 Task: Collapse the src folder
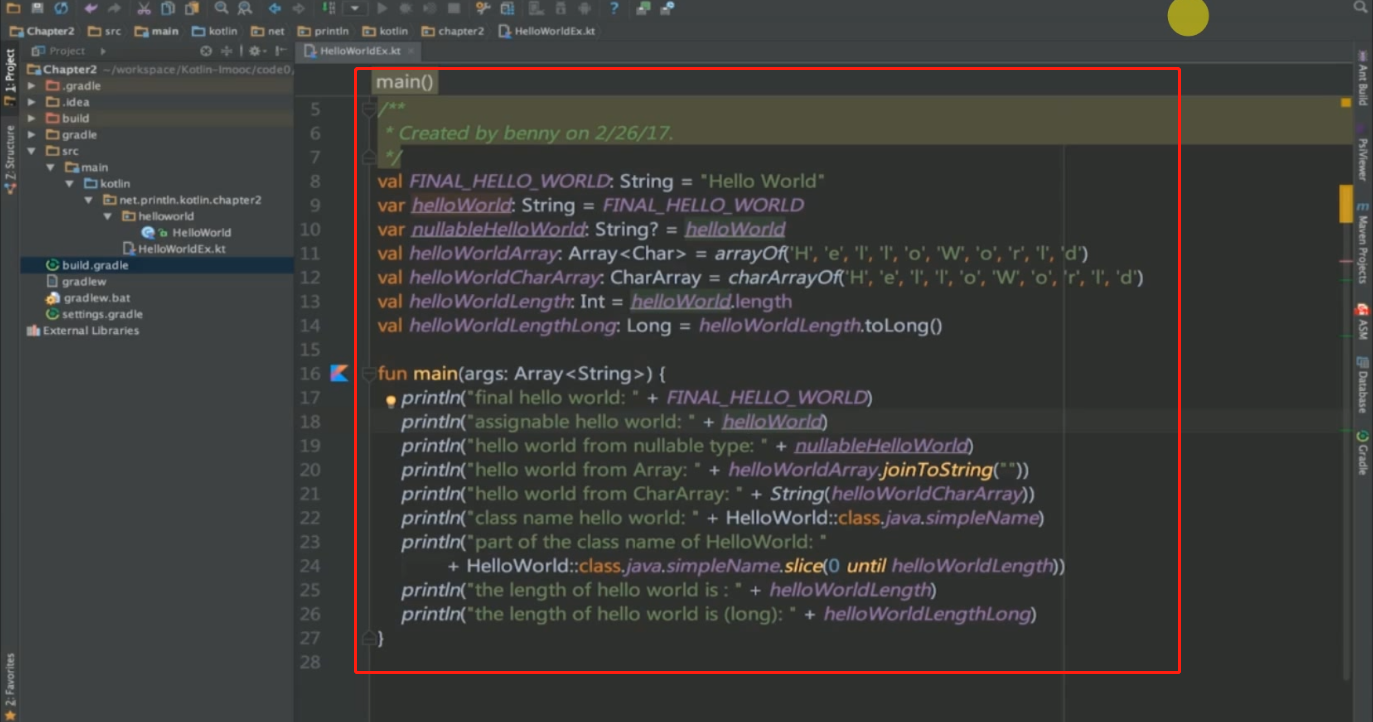coord(32,151)
